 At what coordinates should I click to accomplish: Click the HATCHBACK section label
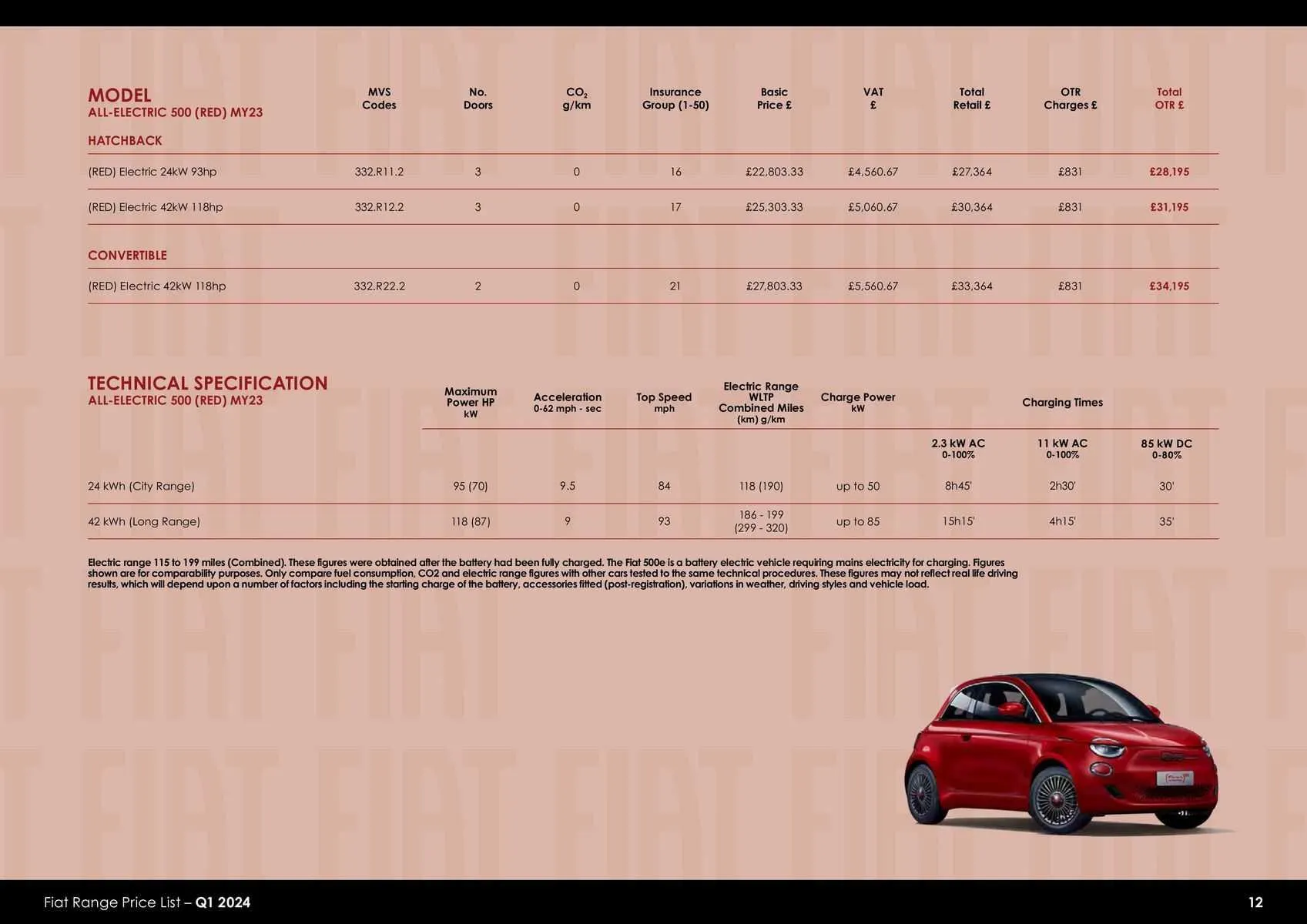(125, 140)
